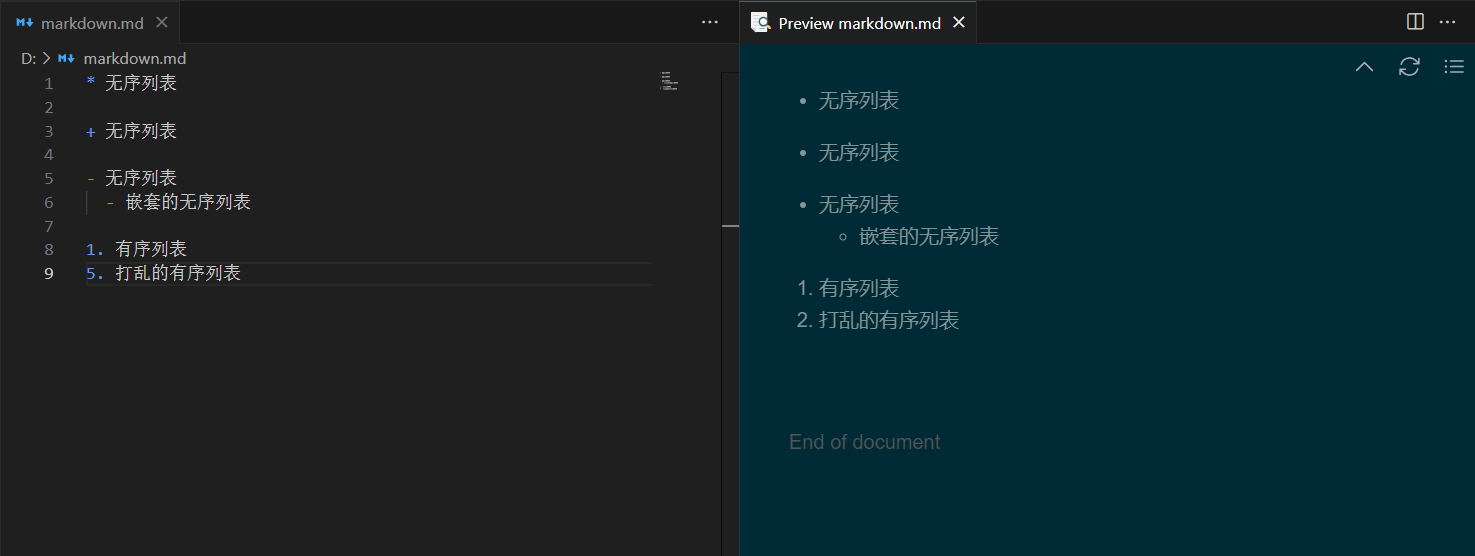Close the markdown.md editor tab

(163, 22)
